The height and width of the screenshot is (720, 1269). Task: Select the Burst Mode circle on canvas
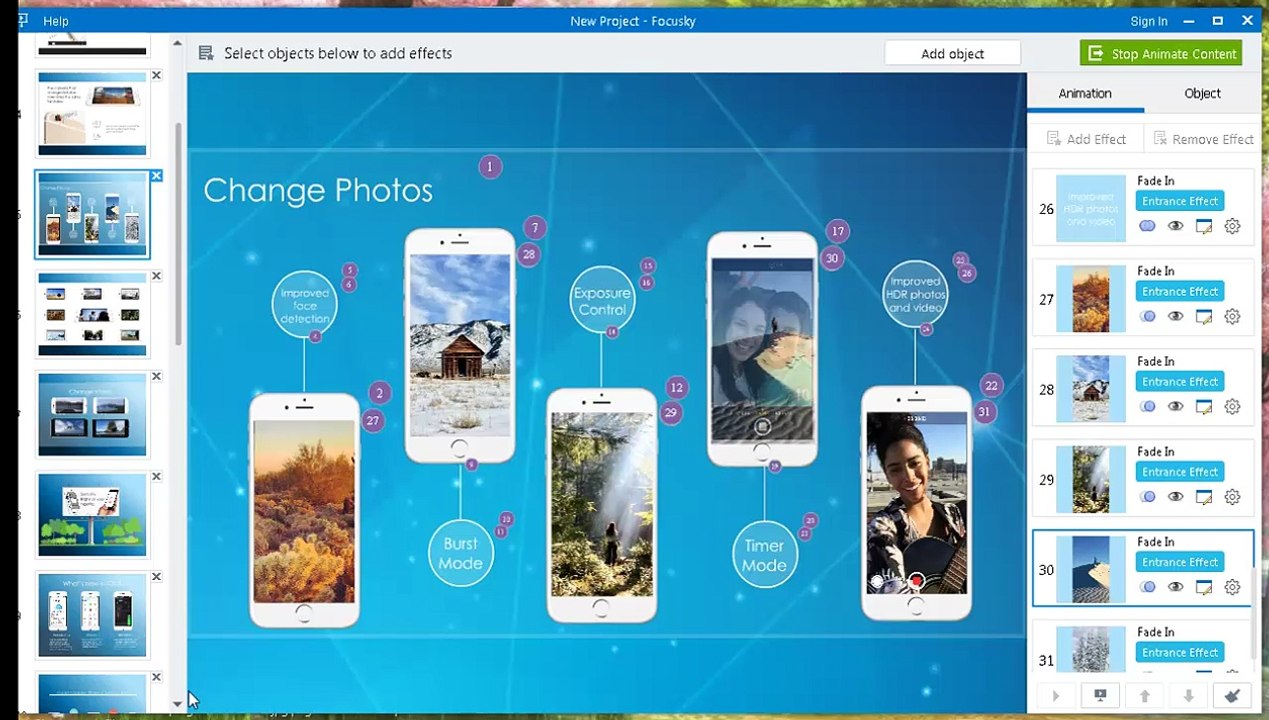461,553
